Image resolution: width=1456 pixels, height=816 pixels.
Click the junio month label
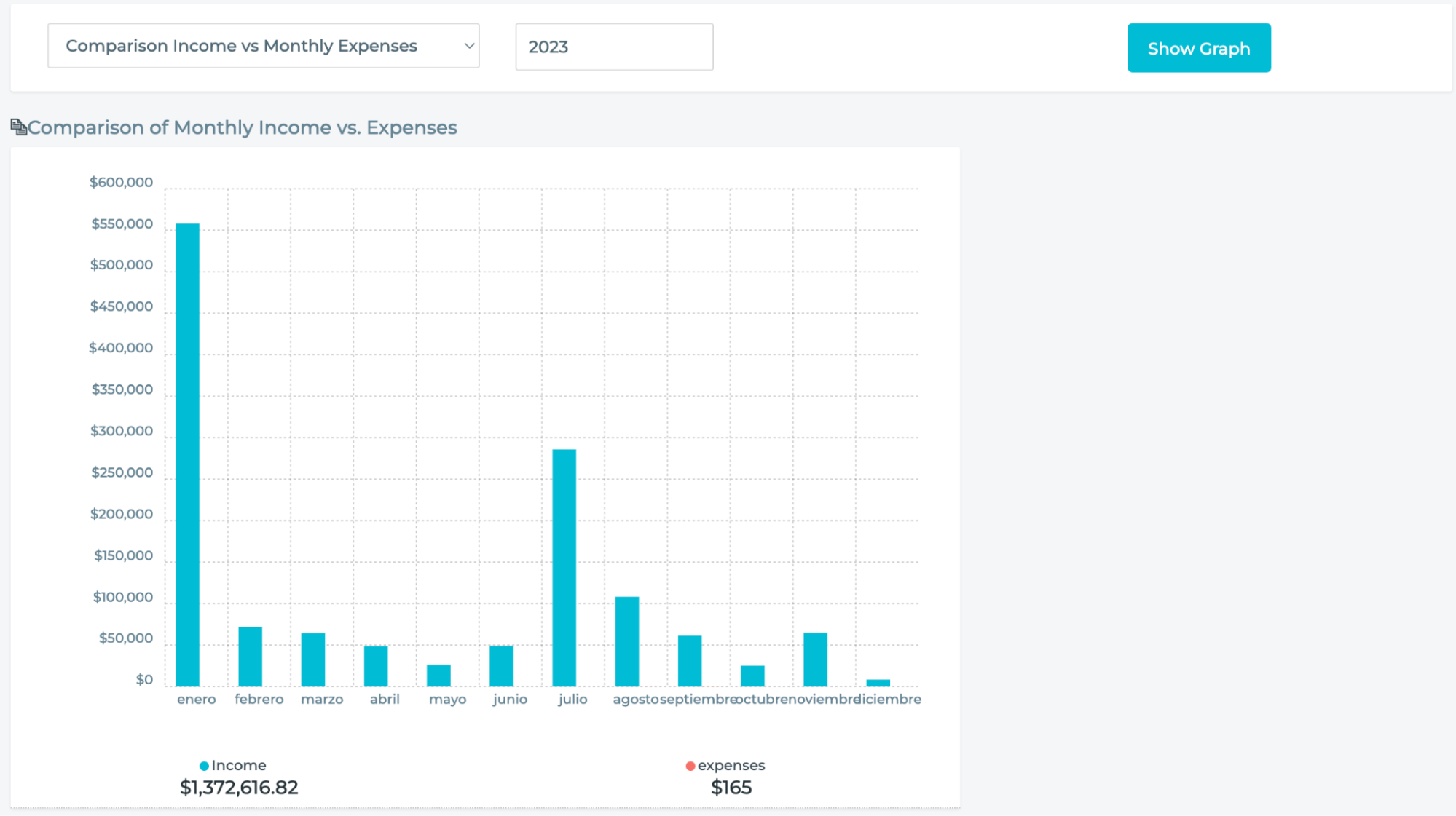pos(510,699)
